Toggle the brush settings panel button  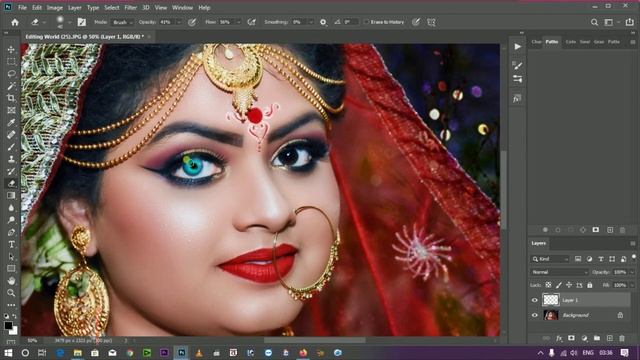click(82, 22)
